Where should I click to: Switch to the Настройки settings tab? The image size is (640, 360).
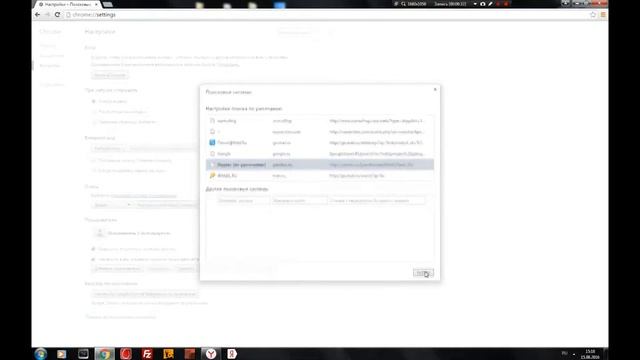click(67, 4)
